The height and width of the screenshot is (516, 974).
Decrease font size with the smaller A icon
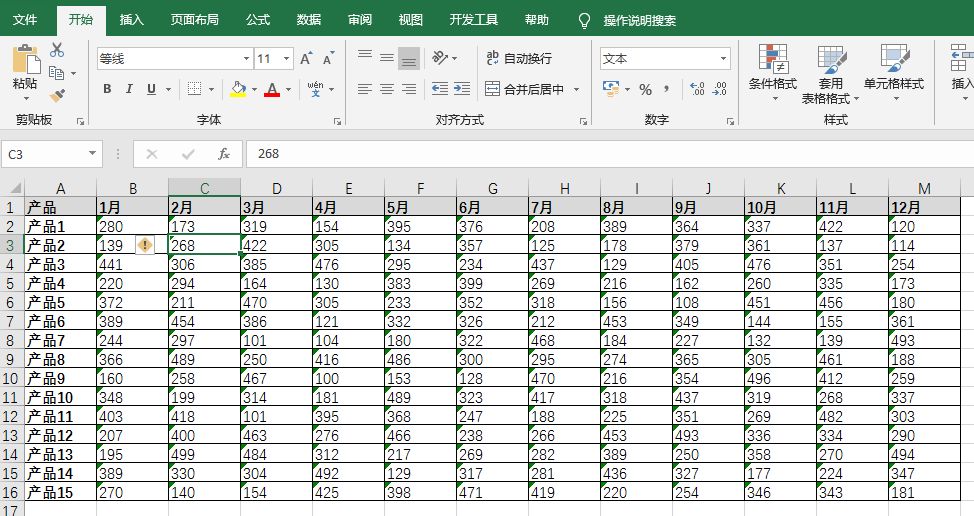point(328,58)
